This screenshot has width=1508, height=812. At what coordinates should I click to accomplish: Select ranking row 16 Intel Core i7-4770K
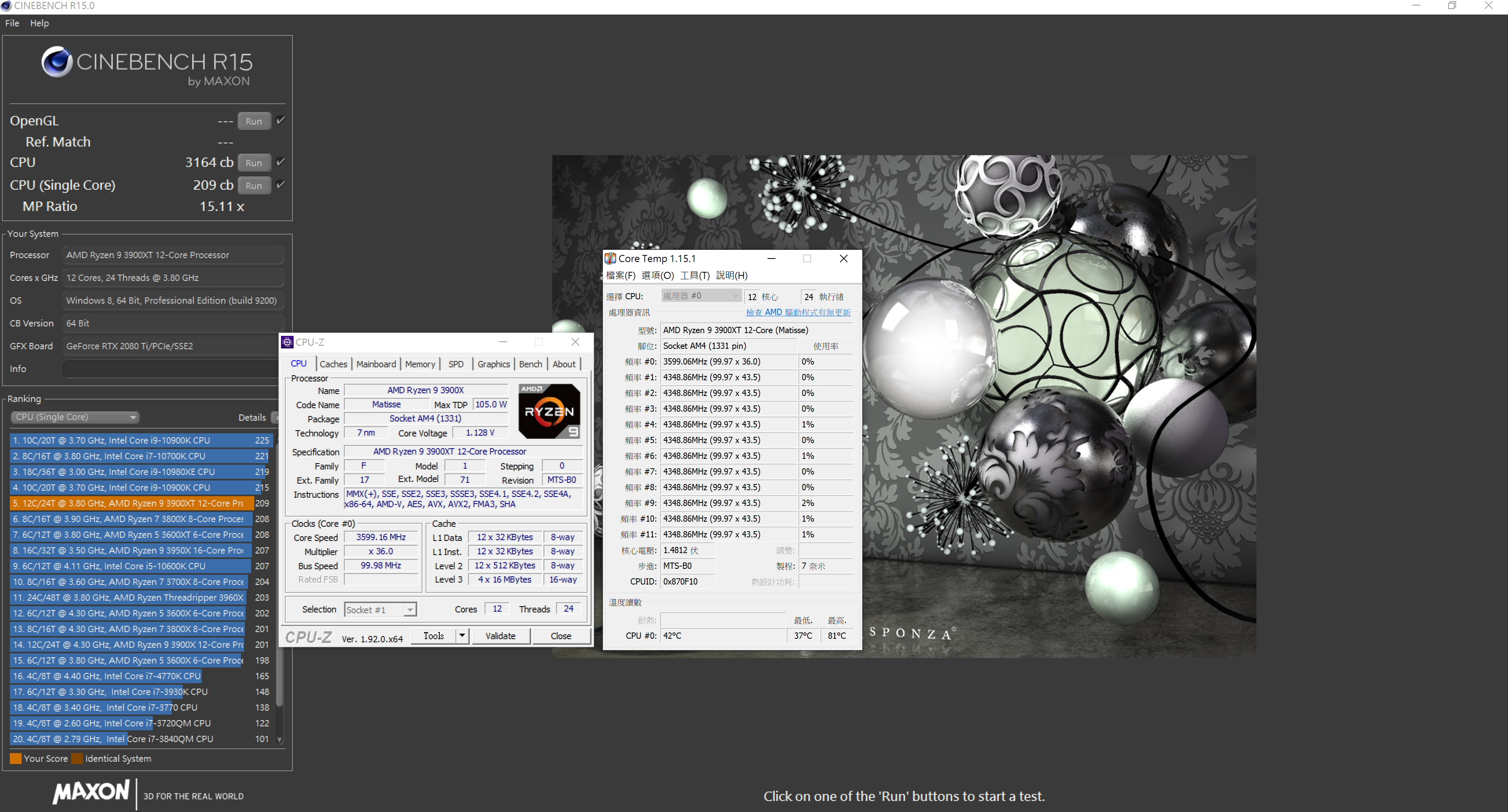[x=140, y=676]
